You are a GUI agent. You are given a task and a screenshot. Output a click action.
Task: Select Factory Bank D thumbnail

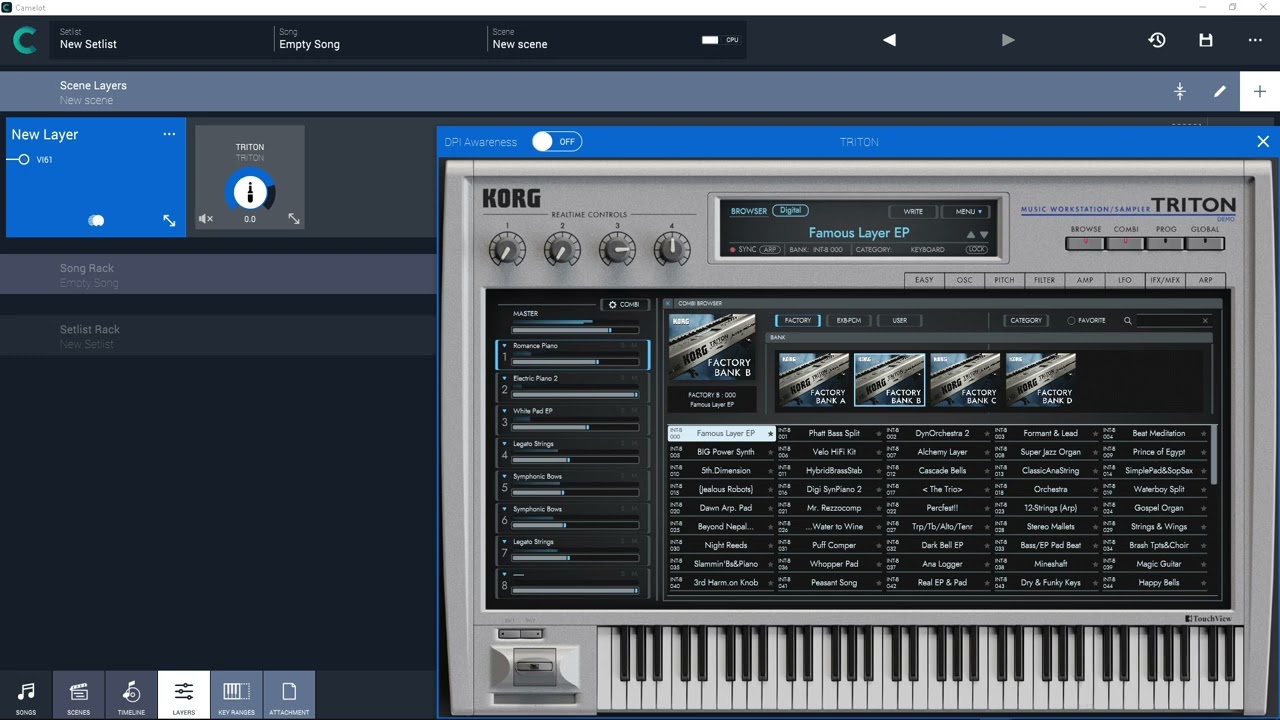[x=1041, y=379]
